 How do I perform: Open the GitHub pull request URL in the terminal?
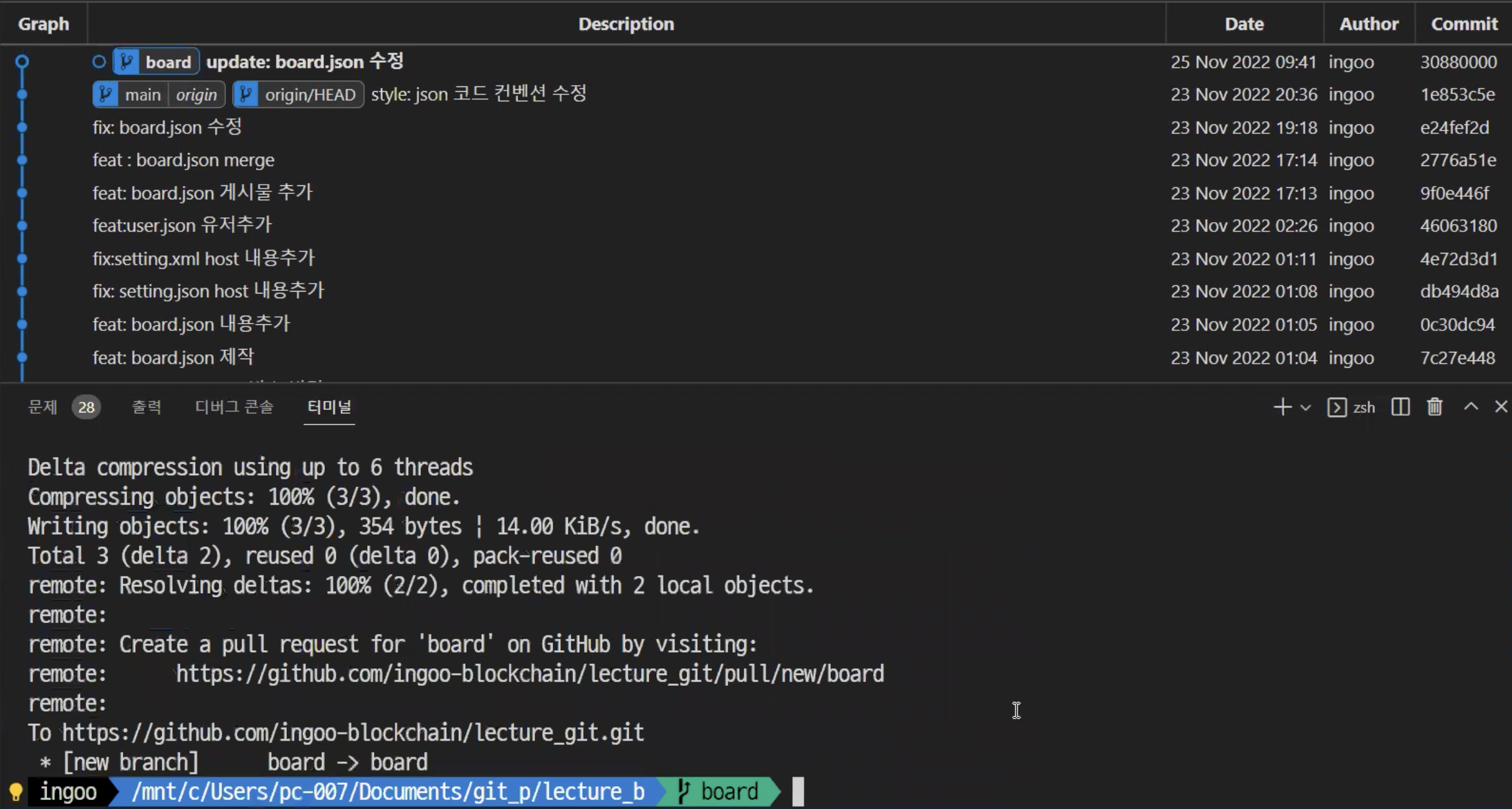point(530,674)
